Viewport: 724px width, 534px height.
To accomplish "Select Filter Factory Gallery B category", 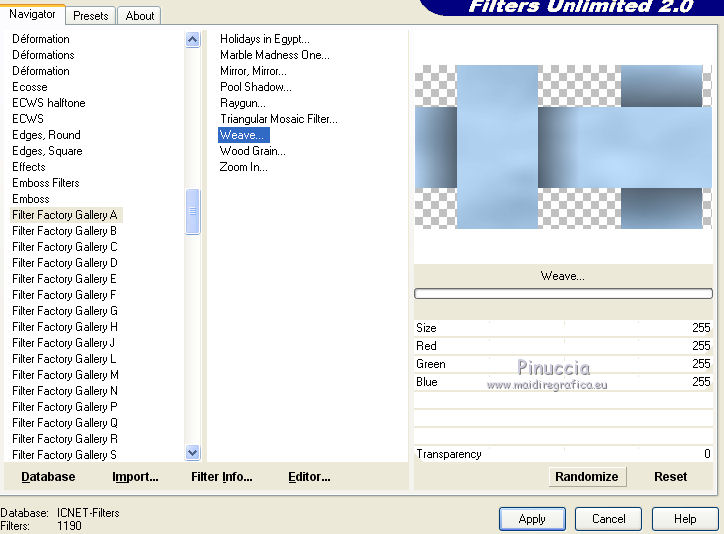I will click(x=64, y=231).
